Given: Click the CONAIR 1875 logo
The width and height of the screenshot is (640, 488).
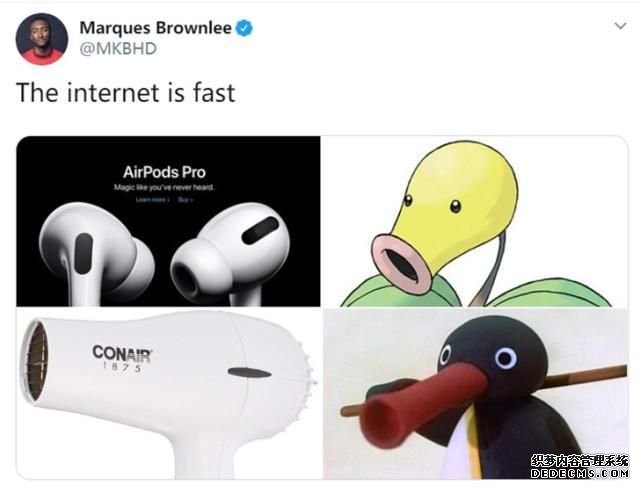Looking at the screenshot, I should point(122,358).
